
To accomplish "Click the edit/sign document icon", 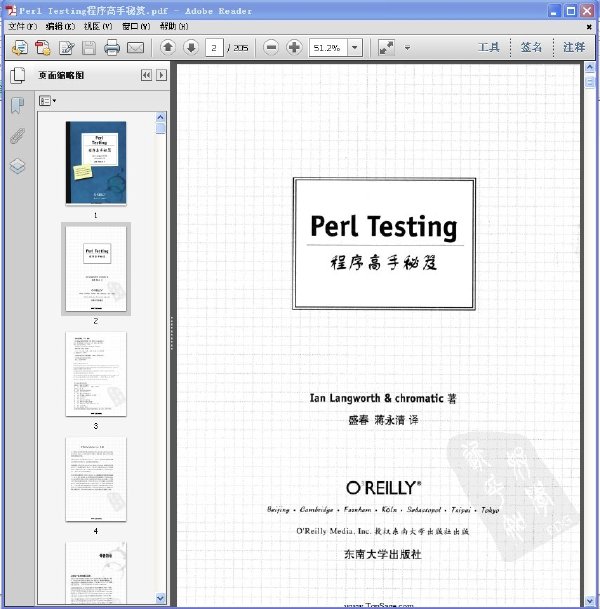I will (x=66, y=48).
